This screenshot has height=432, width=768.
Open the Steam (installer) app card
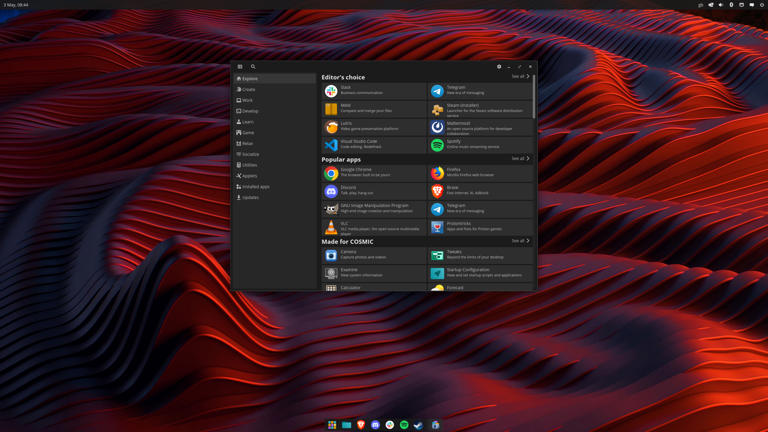point(480,109)
